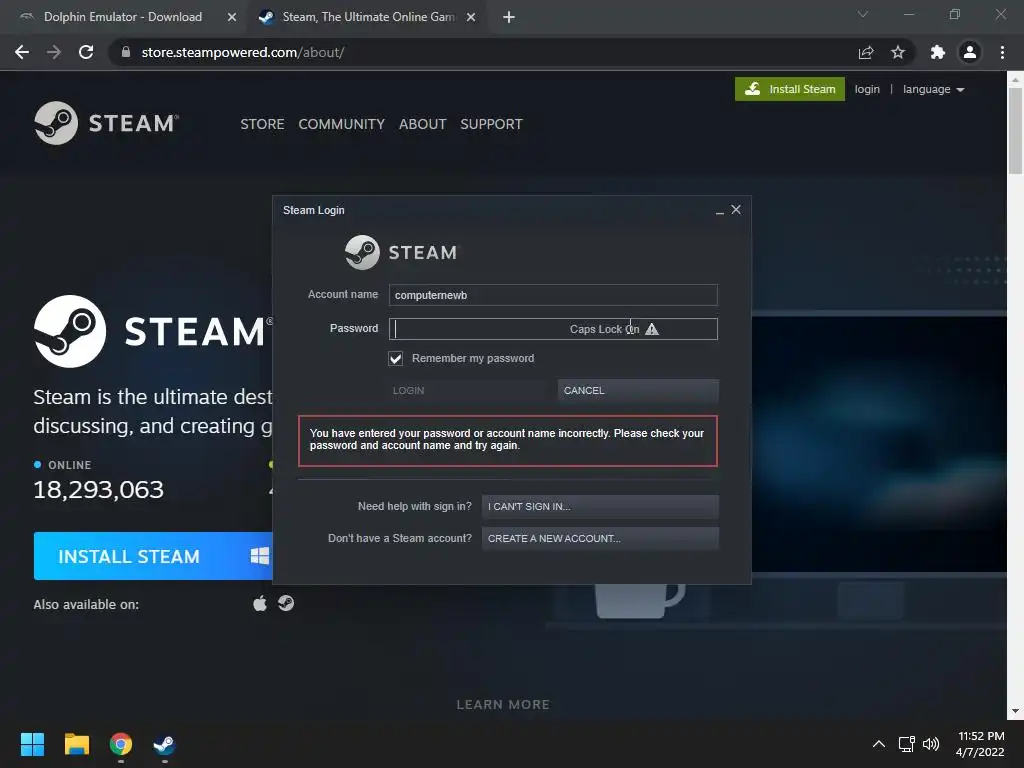Click the site lock icon in address bar
The height and width of the screenshot is (768, 1024).
126,52
